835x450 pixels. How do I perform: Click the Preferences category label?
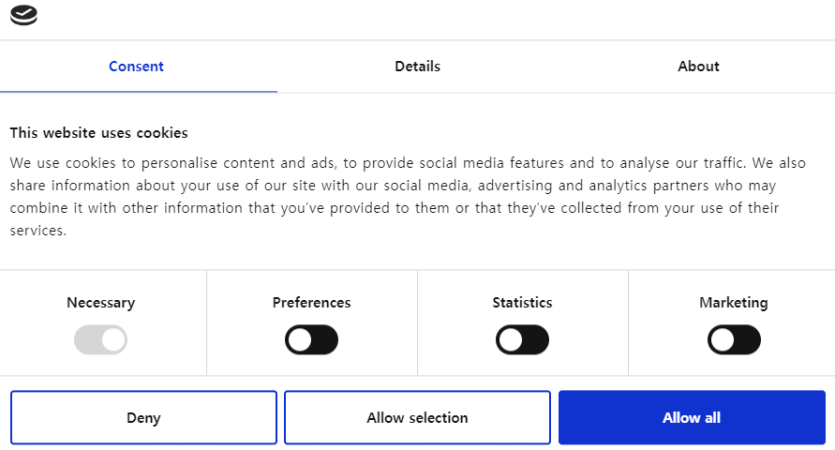pos(312,302)
